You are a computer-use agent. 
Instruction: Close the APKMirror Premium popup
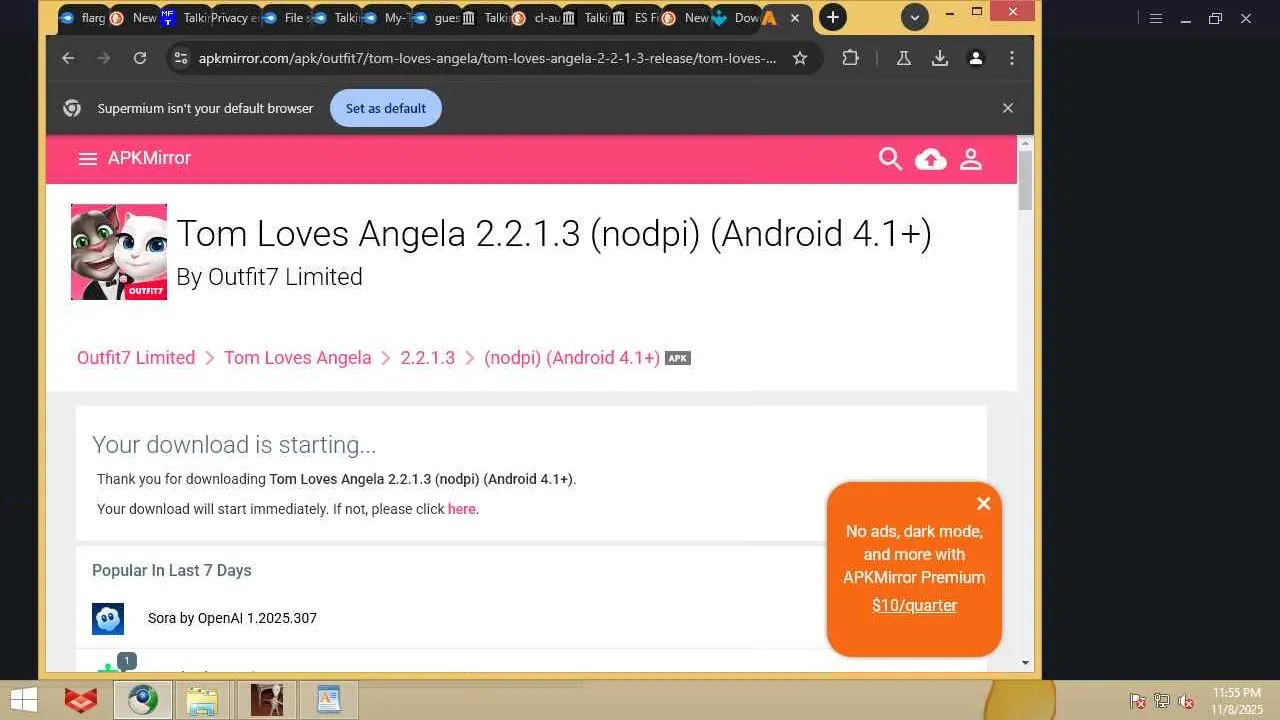click(x=984, y=504)
